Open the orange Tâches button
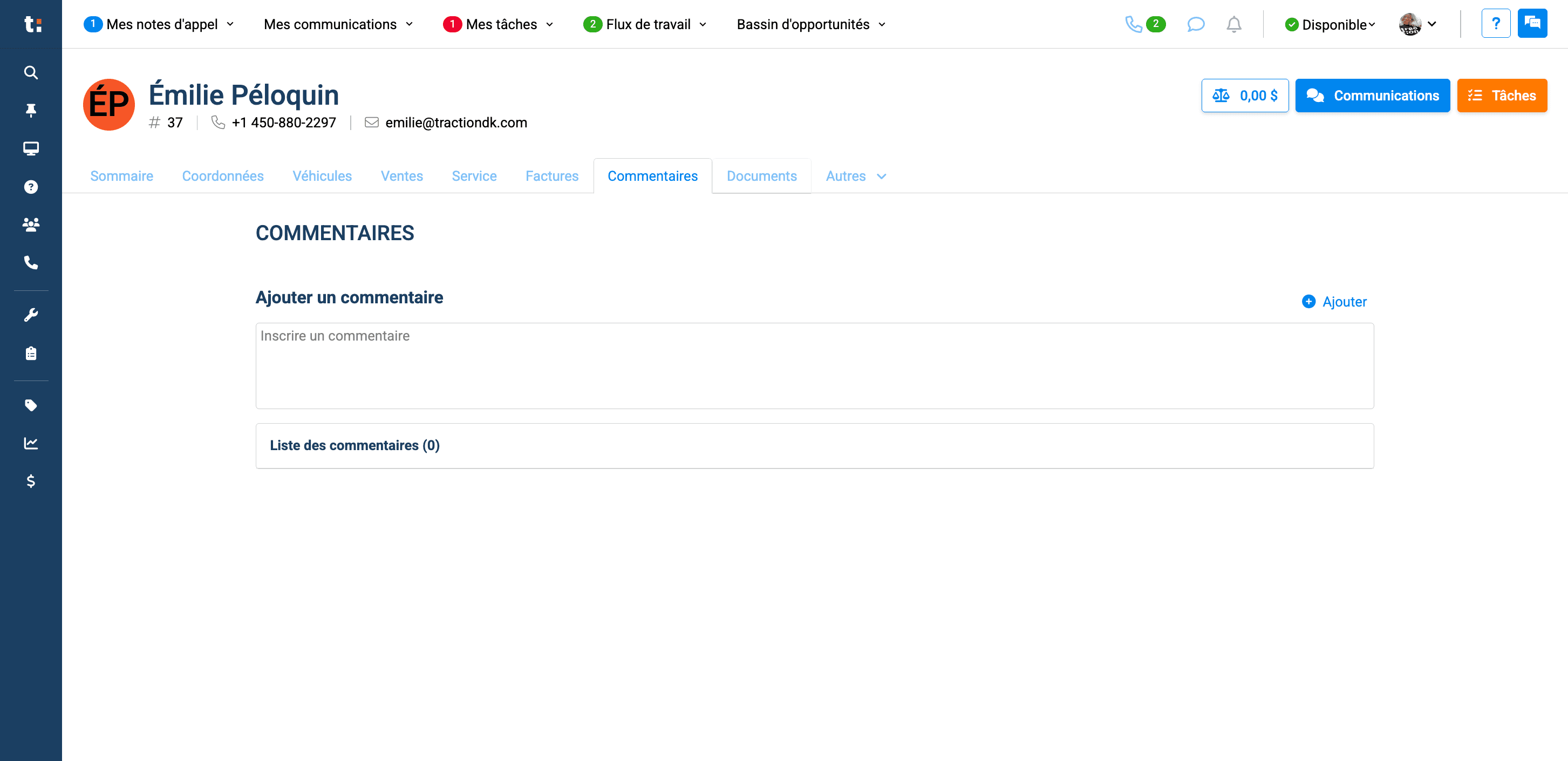Viewport: 1568px width, 761px height. (x=1502, y=96)
